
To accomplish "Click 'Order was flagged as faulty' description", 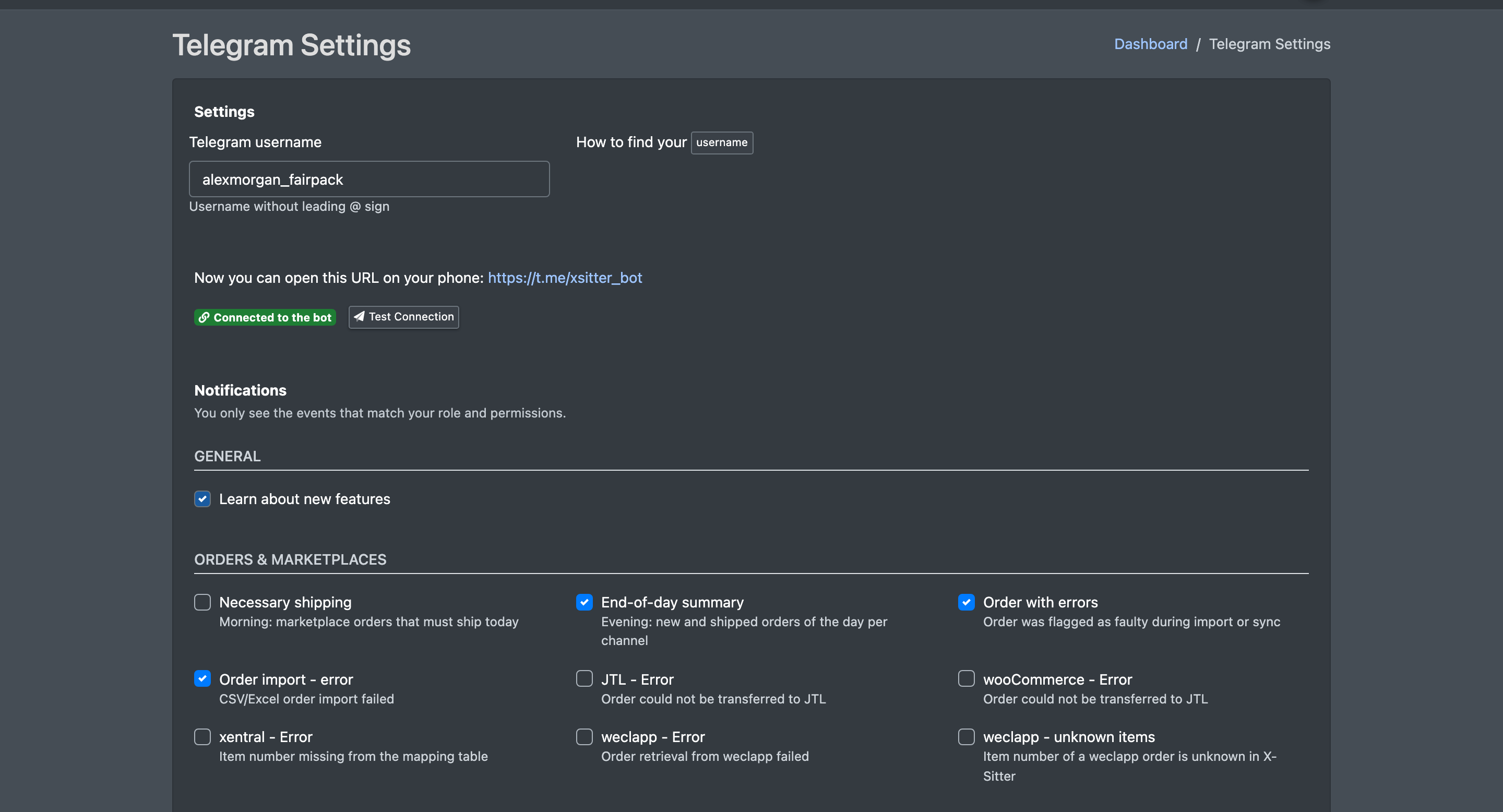I will pyautogui.click(x=1131, y=622).
